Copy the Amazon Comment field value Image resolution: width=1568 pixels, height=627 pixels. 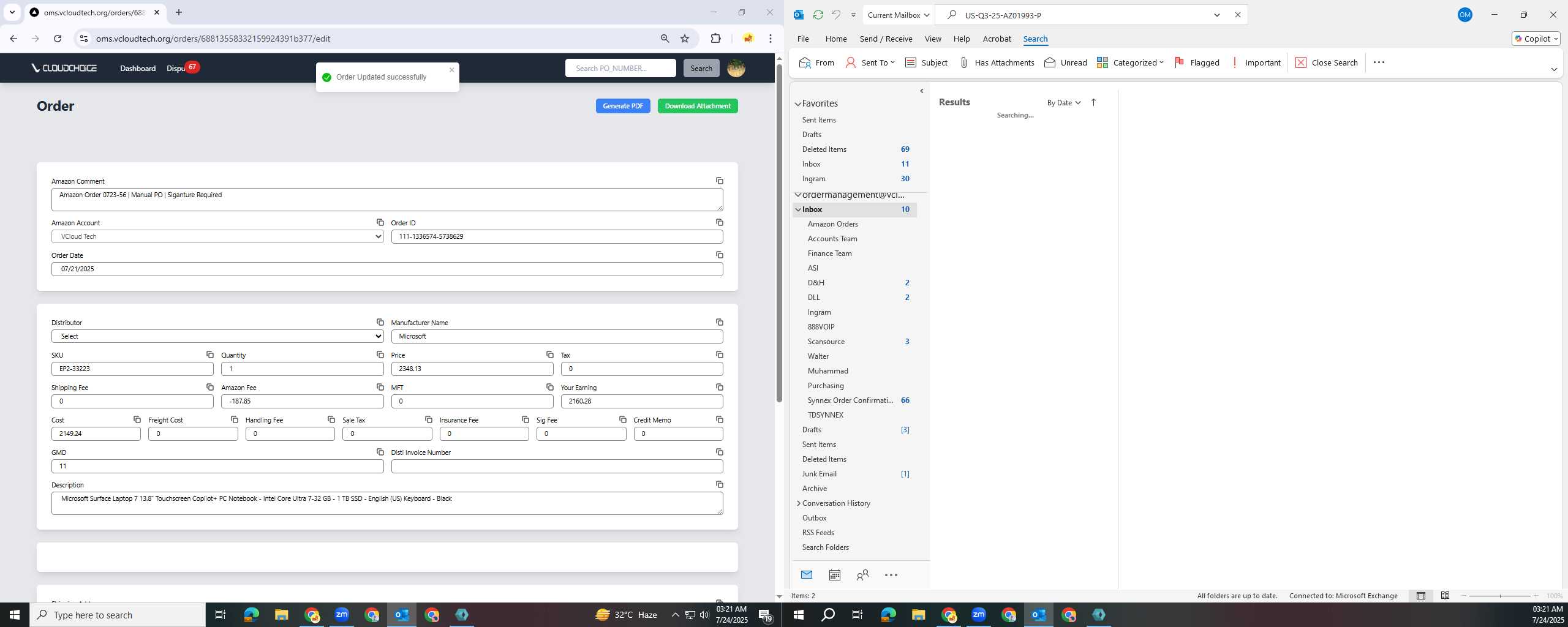coord(720,181)
